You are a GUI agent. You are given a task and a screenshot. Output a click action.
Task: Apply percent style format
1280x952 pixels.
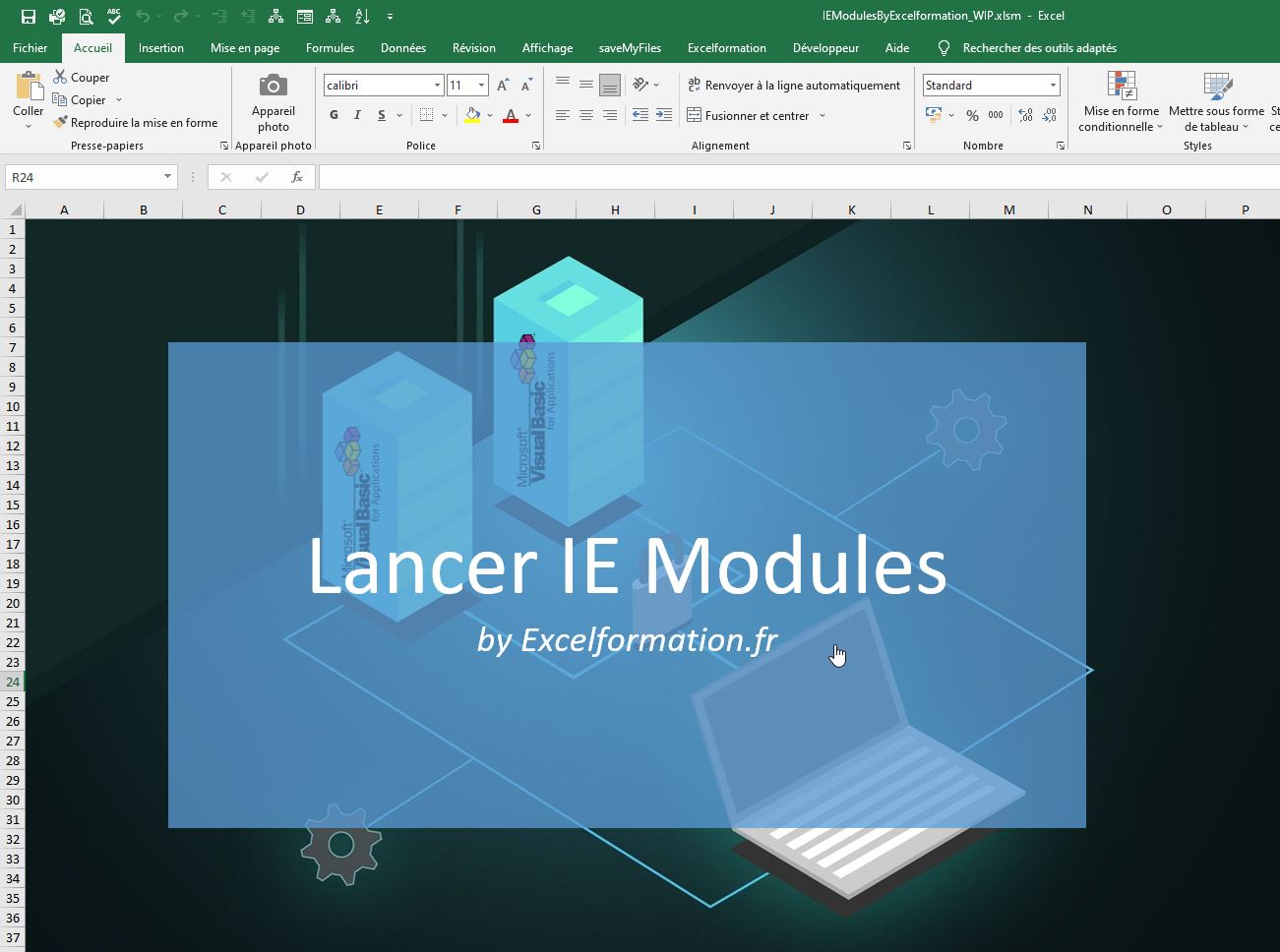972,115
